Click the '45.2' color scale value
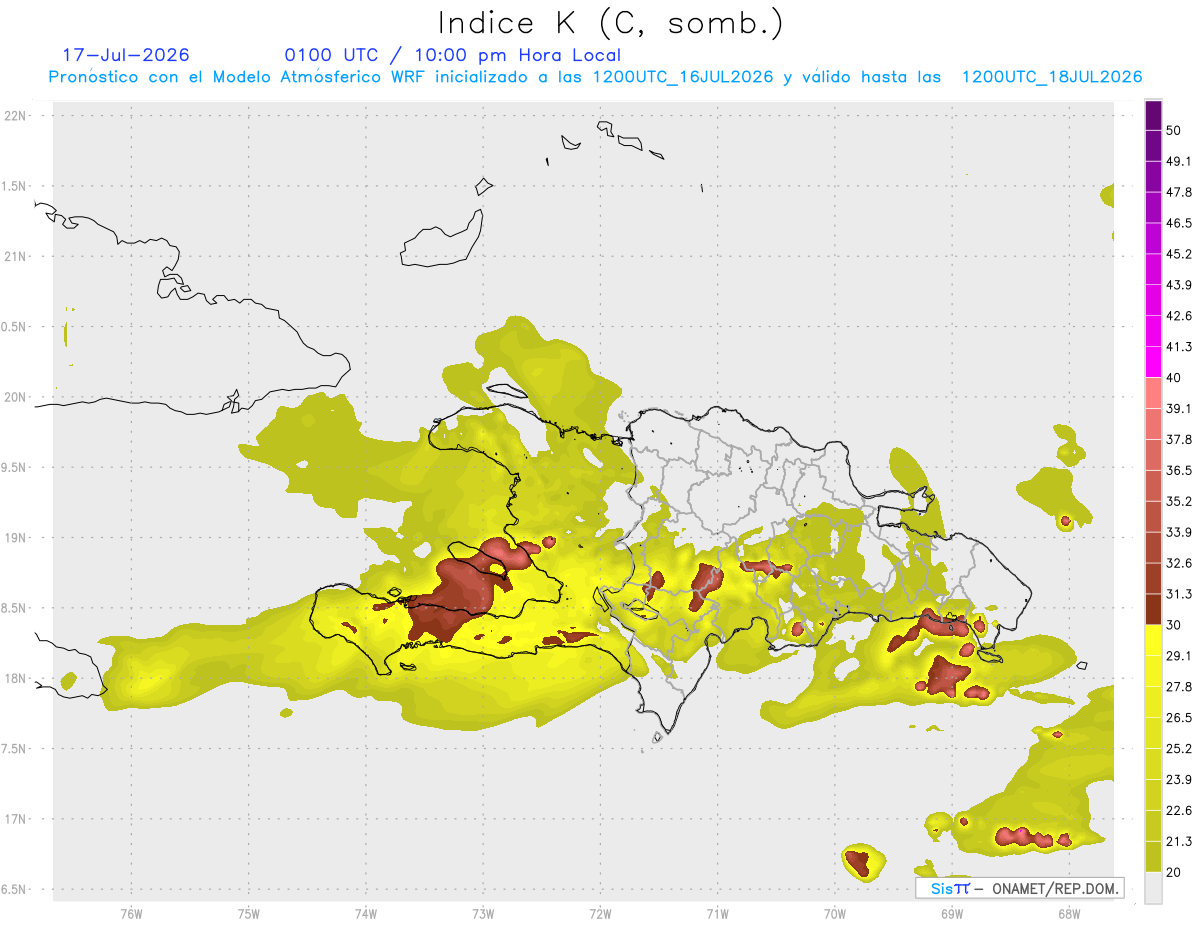This screenshot has width=1200, height=927. click(1179, 254)
